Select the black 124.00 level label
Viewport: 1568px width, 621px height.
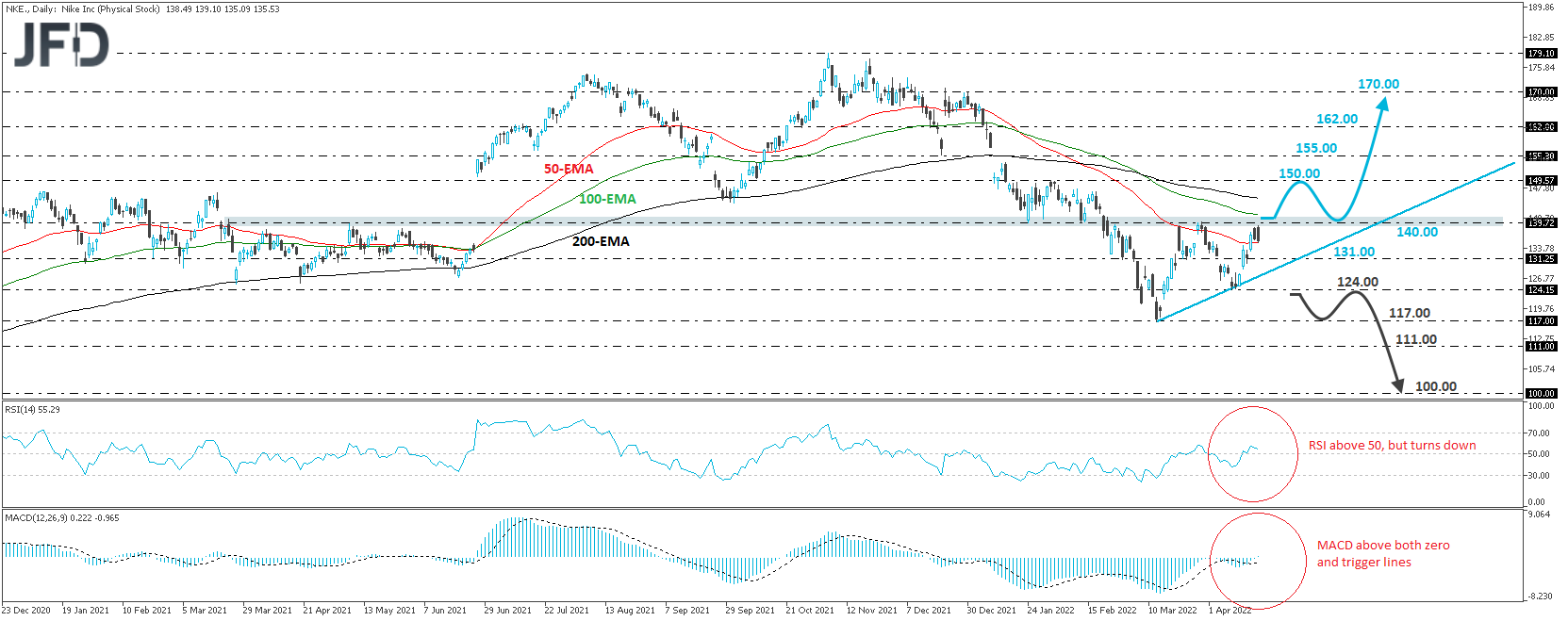1358,282
